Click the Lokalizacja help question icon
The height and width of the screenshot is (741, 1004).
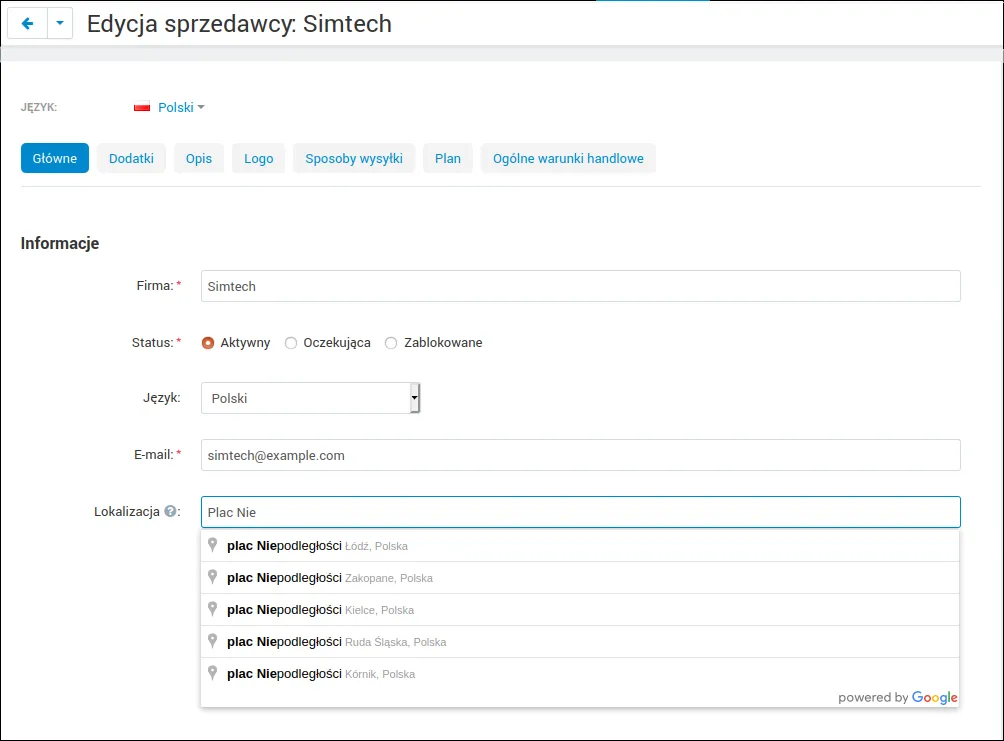click(170, 511)
